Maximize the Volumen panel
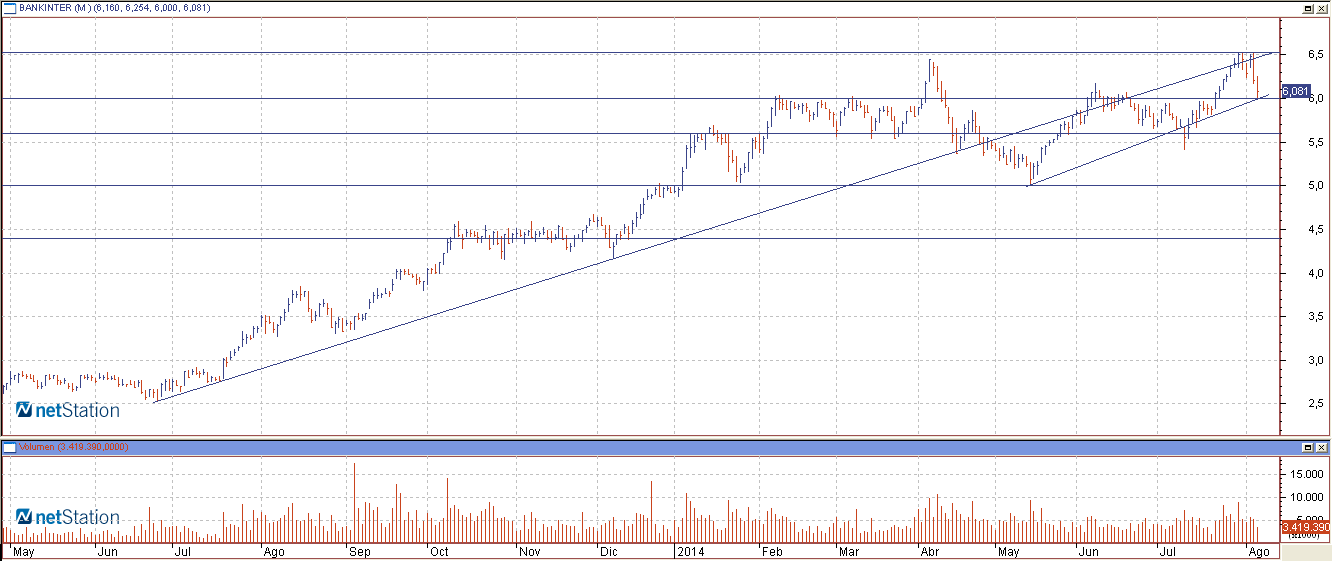Screen dimensions: 1332x561 1307,447
